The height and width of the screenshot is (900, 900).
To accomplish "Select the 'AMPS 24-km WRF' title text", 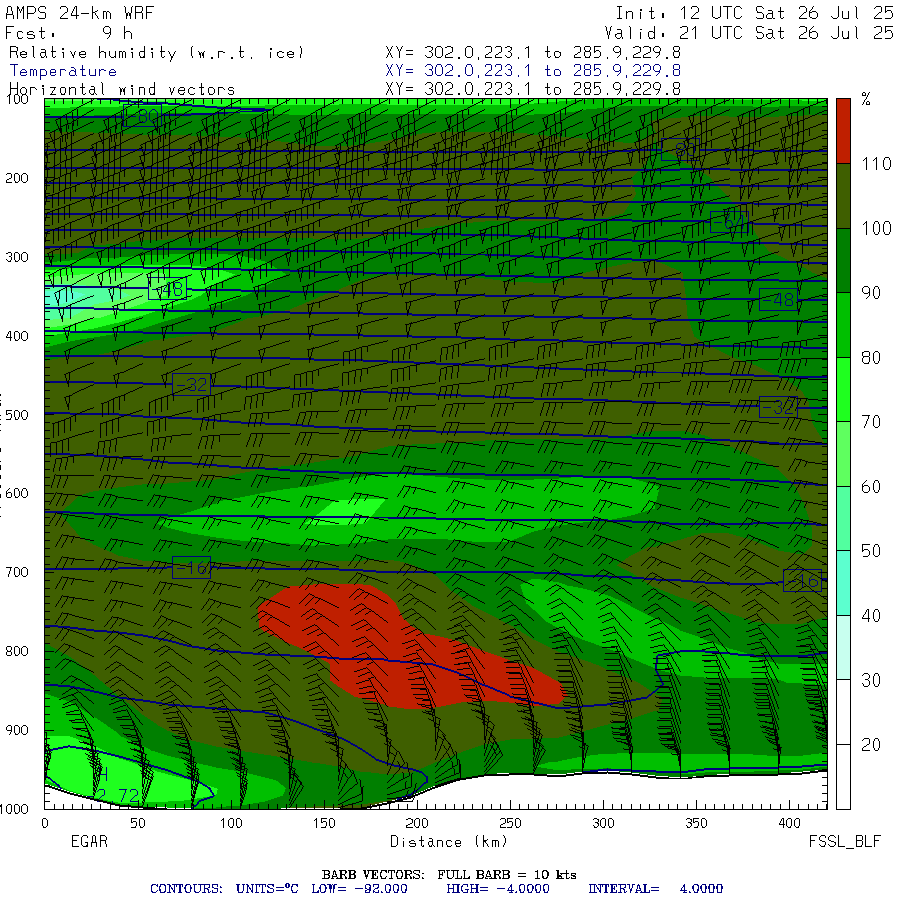I will pyautogui.click(x=79, y=13).
